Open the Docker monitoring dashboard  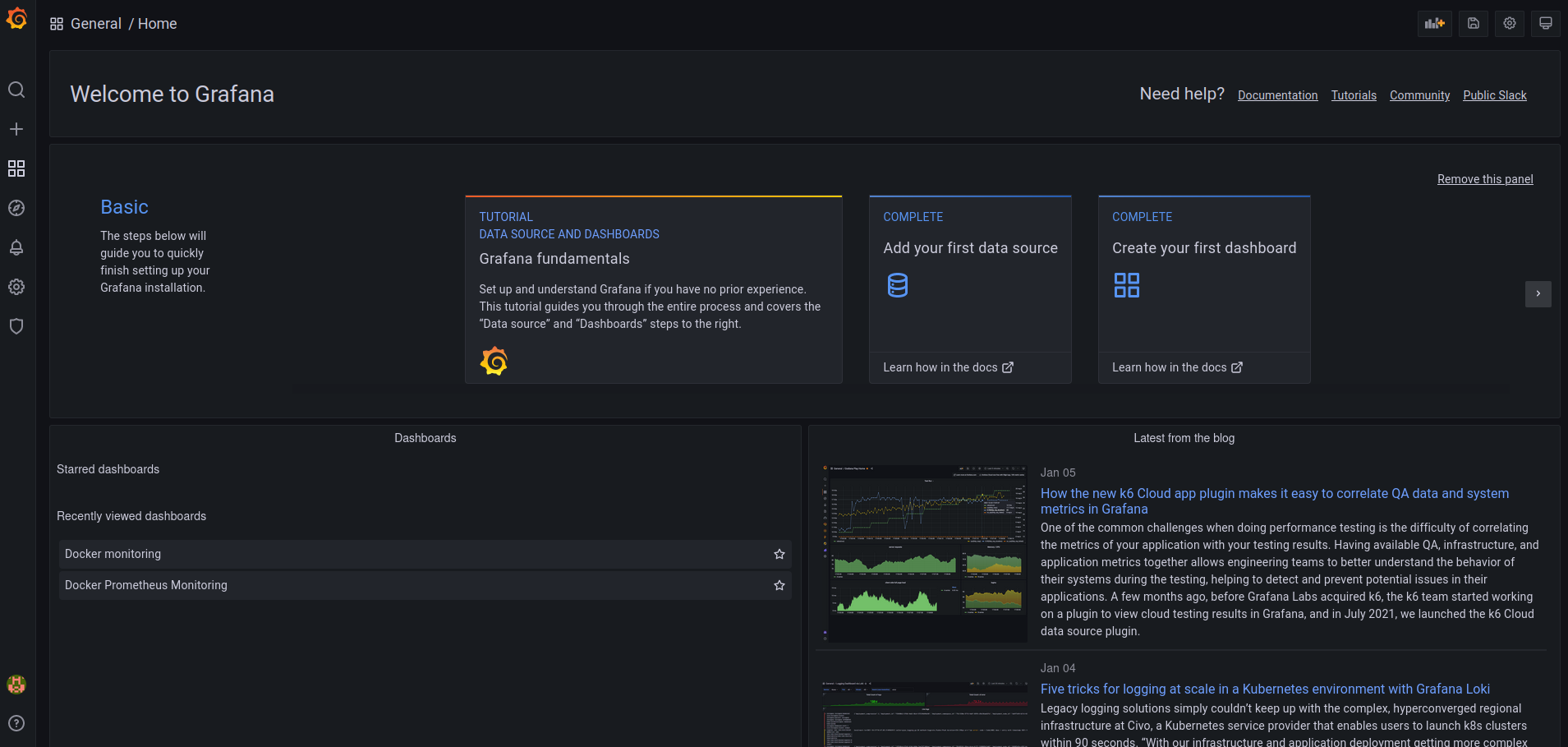tap(425, 554)
